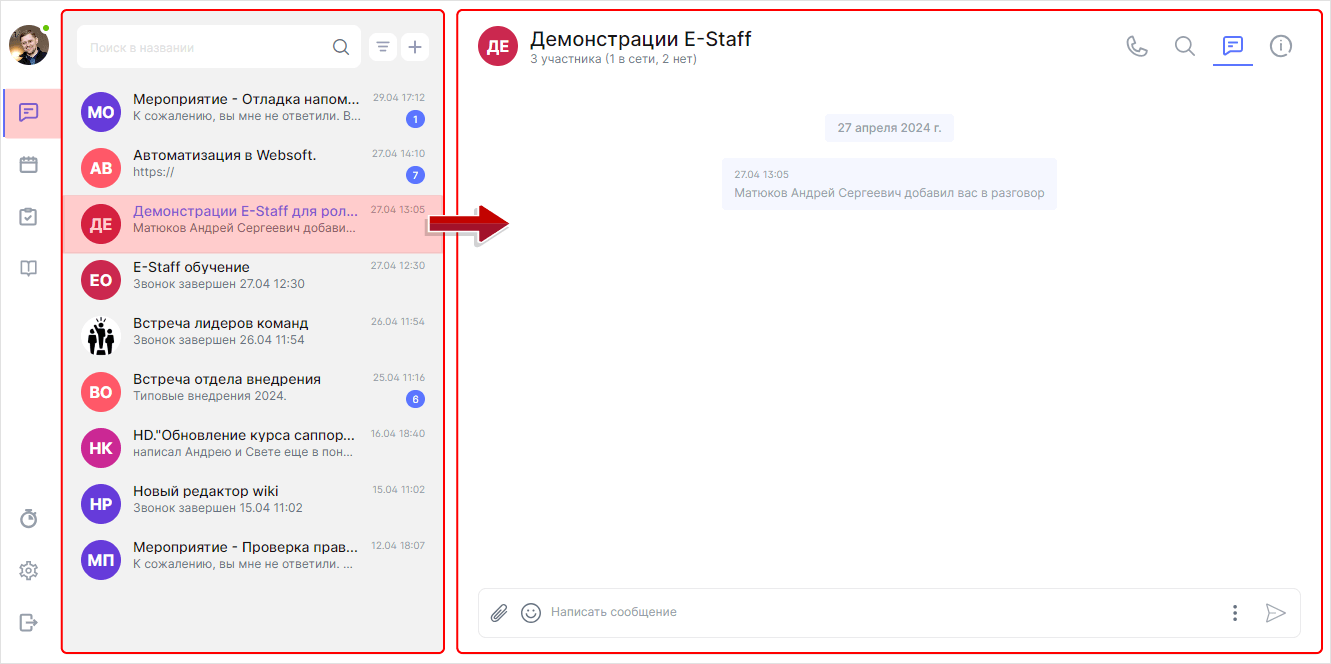The image size is (1331, 664).
Task: Switch to the chat info tab
Action: (x=1281, y=45)
